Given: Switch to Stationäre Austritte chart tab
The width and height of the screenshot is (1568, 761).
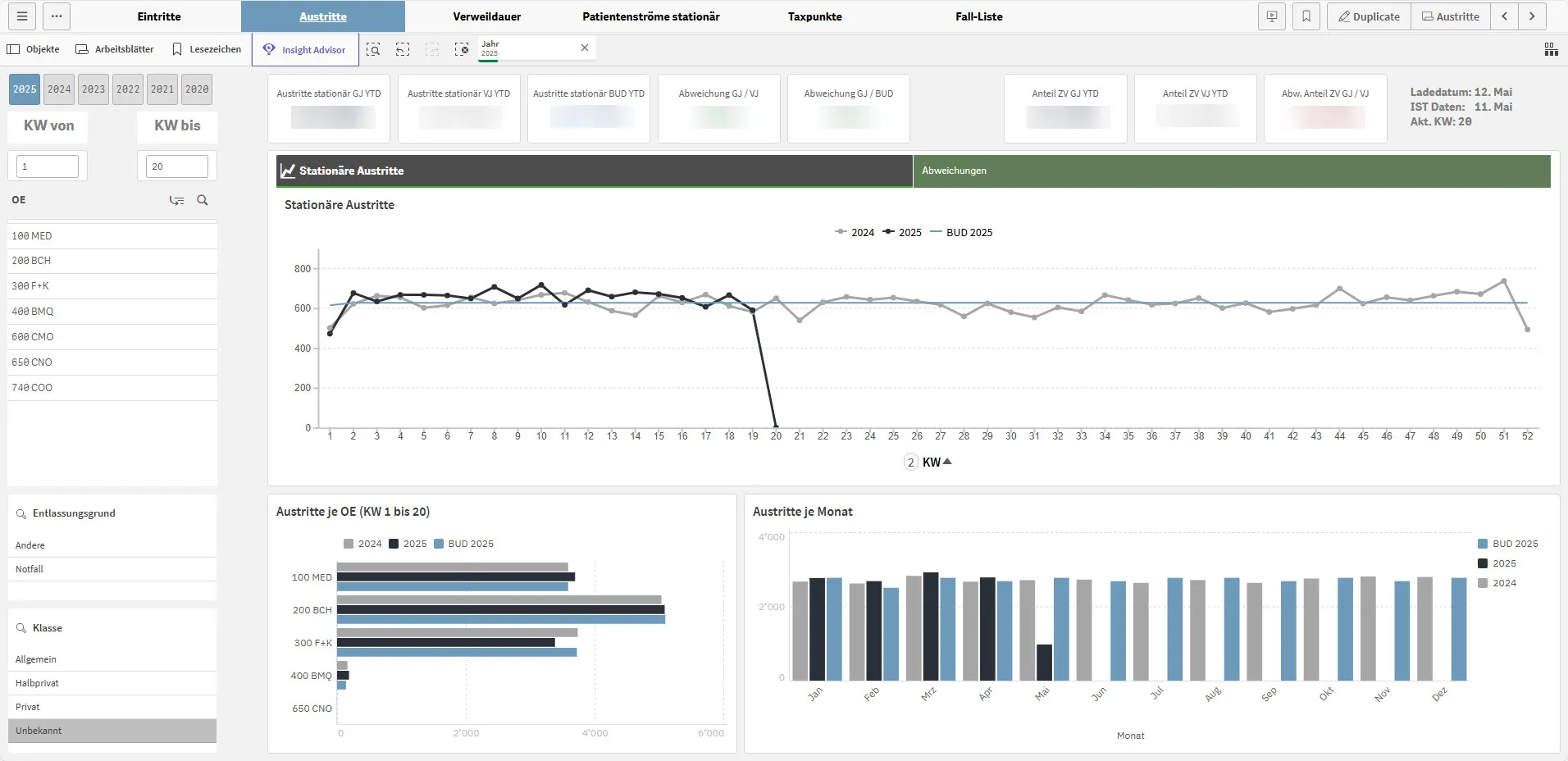Looking at the screenshot, I should 595,171.
